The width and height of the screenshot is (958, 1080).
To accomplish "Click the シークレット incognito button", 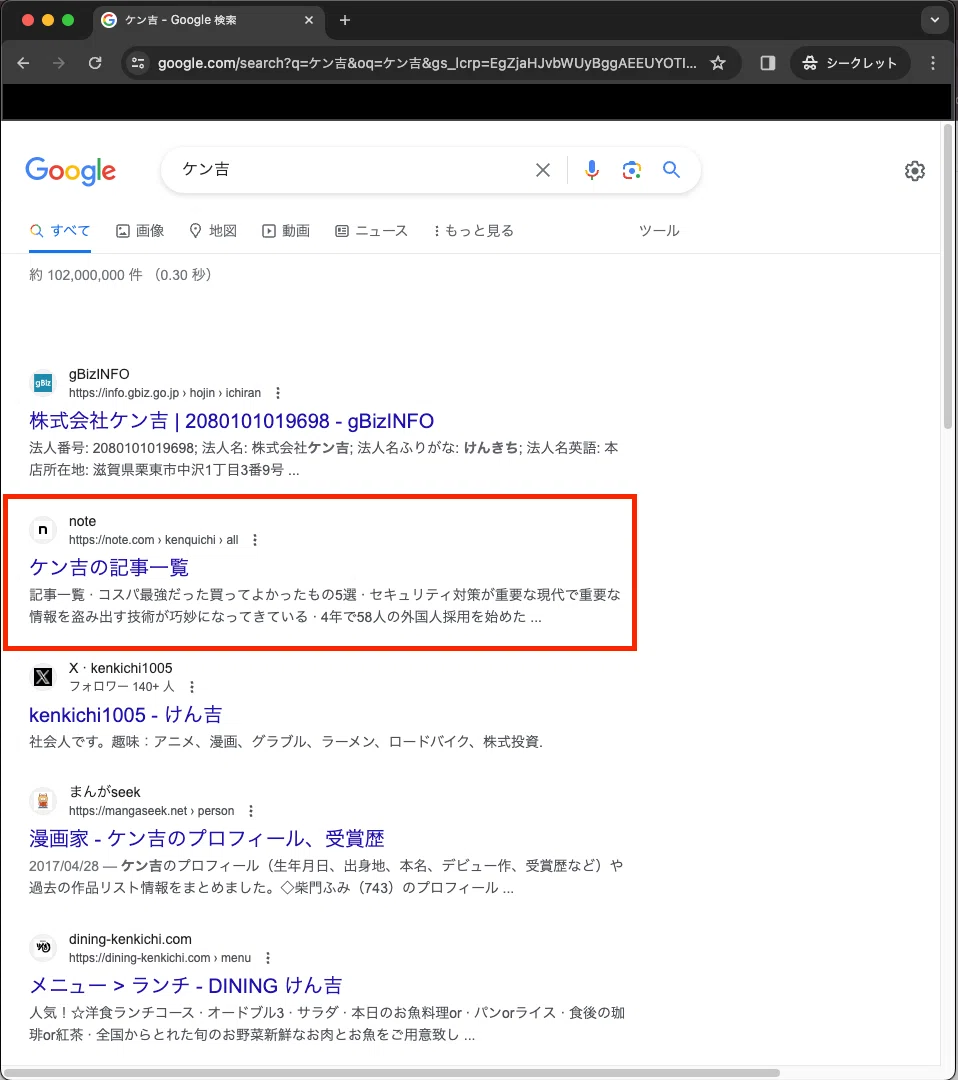I will pyautogui.click(x=850, y=63).
